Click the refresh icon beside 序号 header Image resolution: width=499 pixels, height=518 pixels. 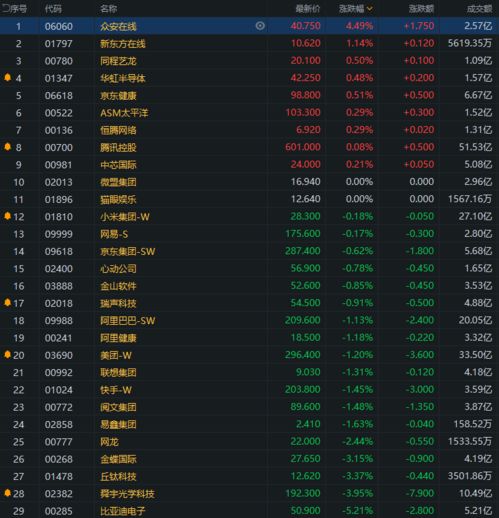[5, 8]
